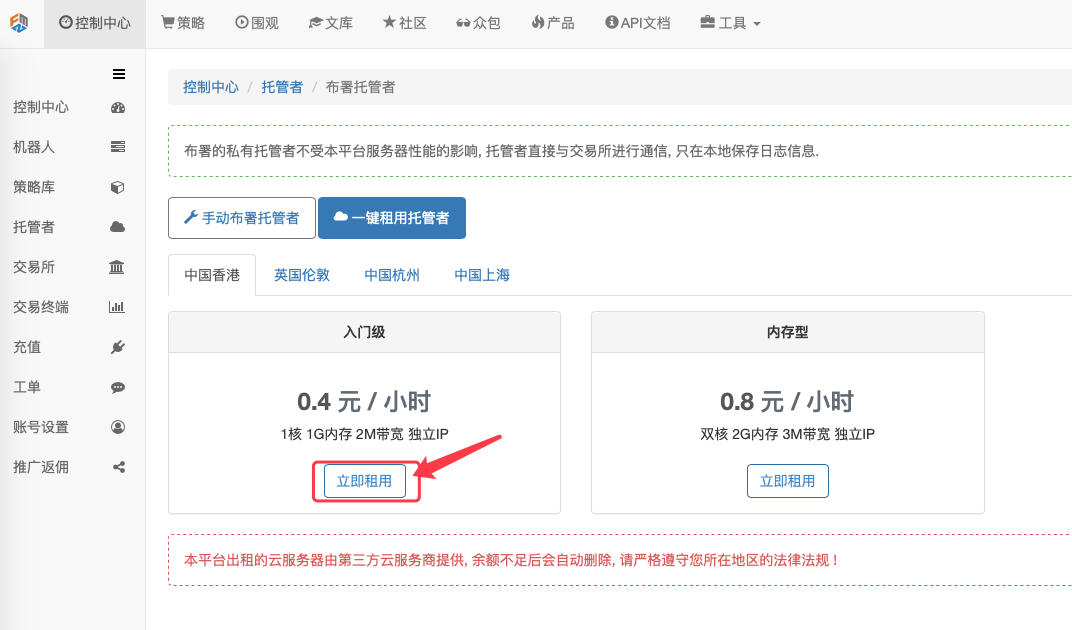Go to 控制中心 via breadcrumb link
The height and width of the screenshot is (630, 1072).
click(x=211, y=87)
